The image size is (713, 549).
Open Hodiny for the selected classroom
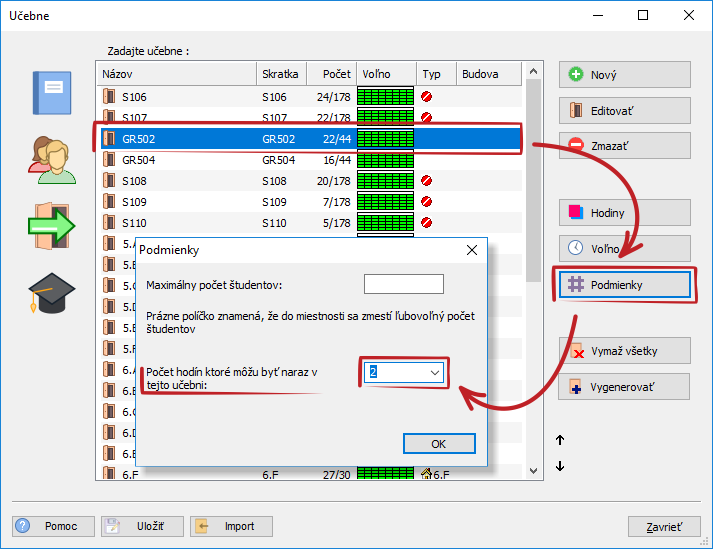pos(624,213)
